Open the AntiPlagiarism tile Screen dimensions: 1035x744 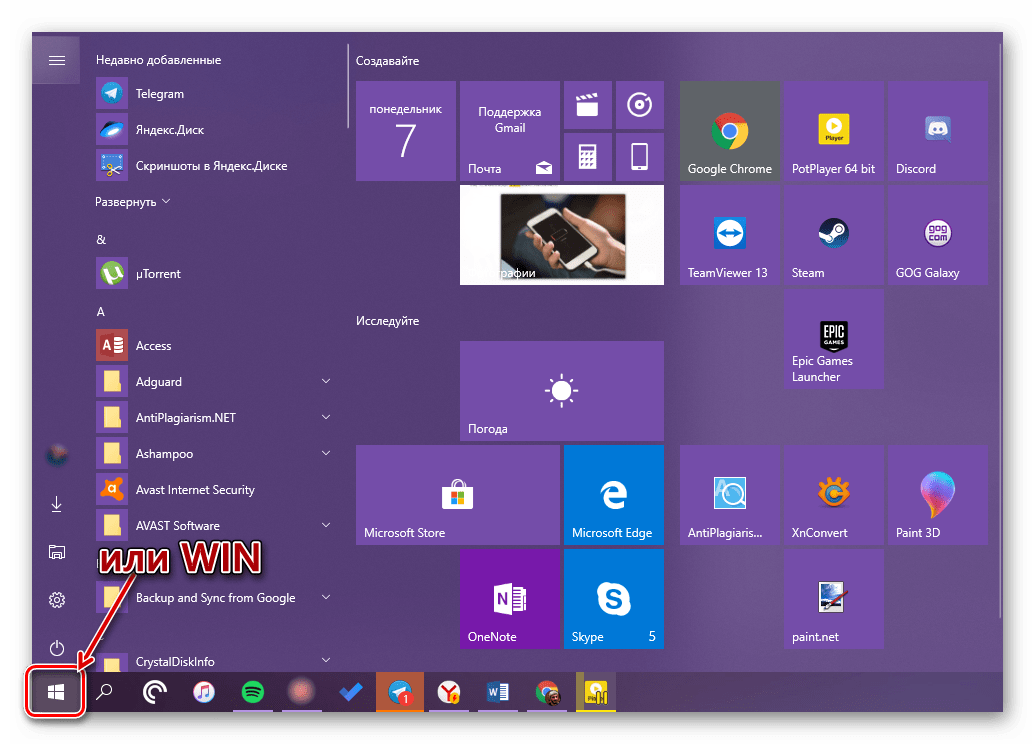pos(729,495)
